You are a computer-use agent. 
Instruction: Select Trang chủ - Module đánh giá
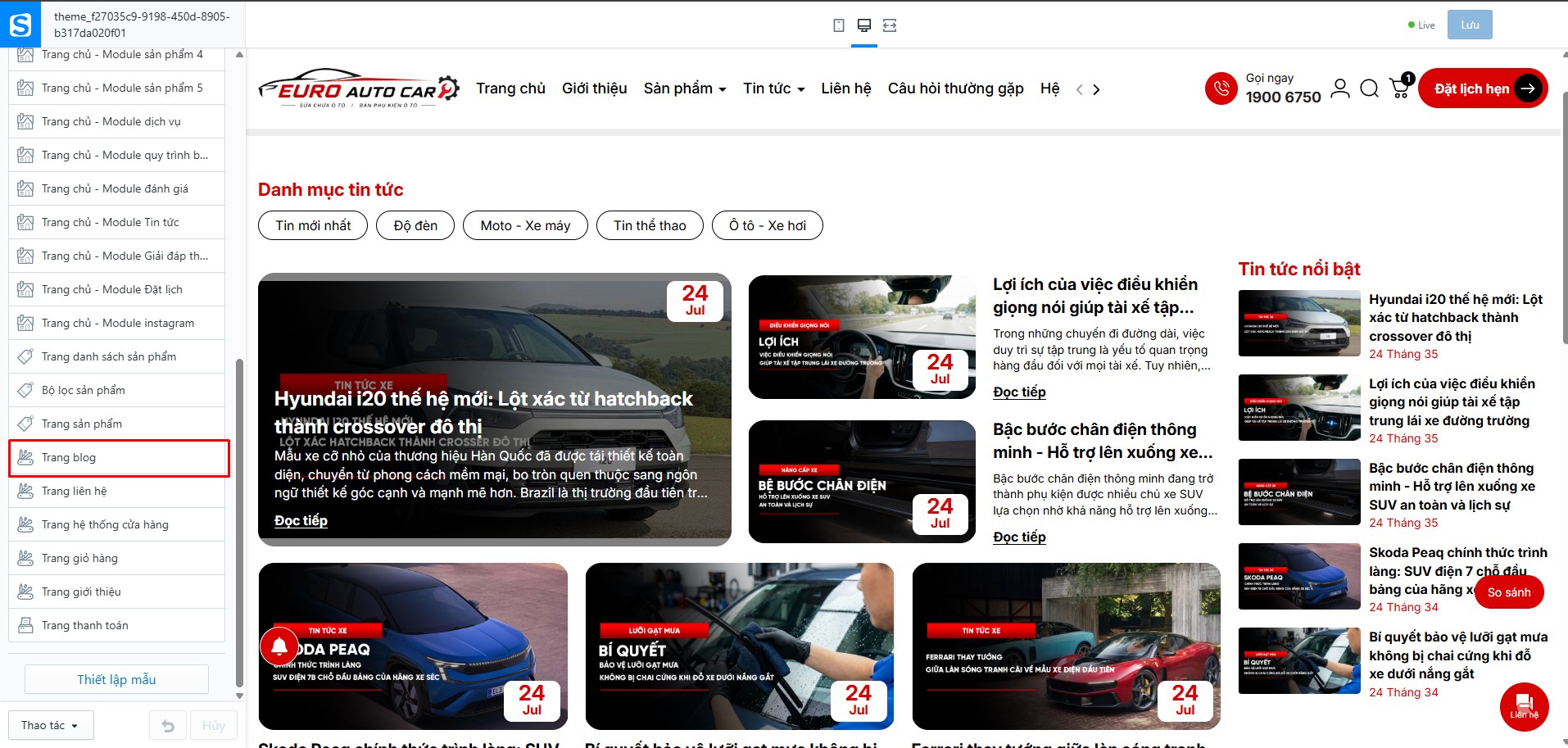click(x=117, y=188)
